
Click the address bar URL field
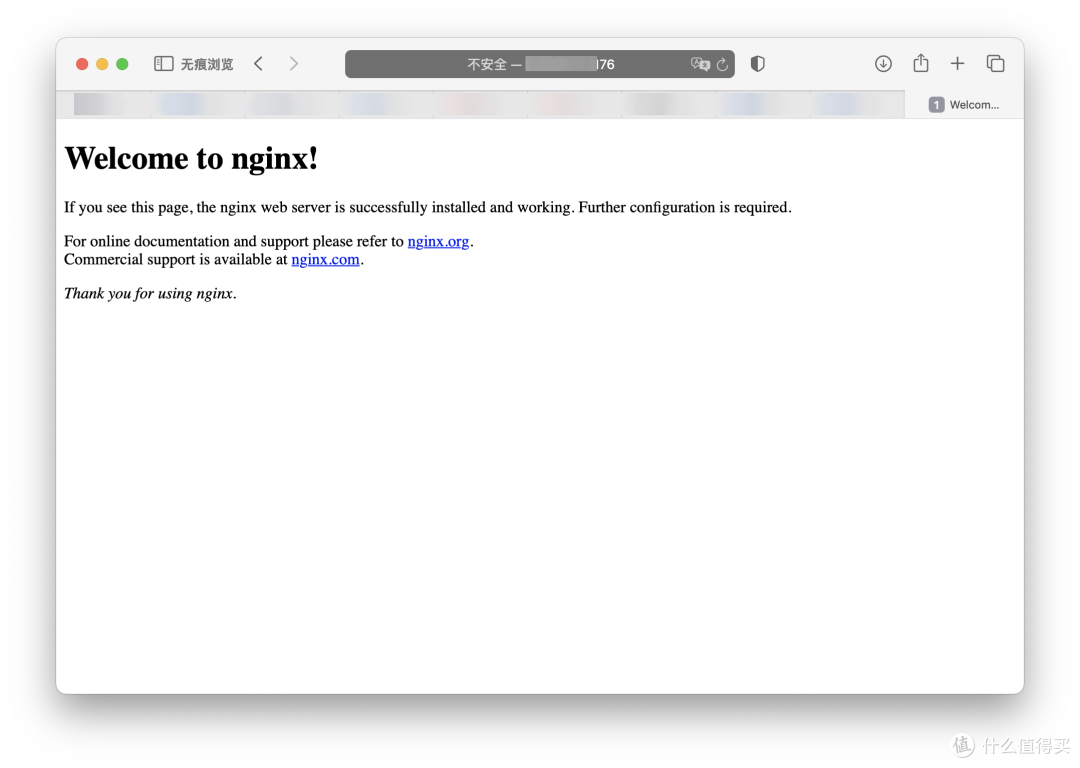pos(539,64)
